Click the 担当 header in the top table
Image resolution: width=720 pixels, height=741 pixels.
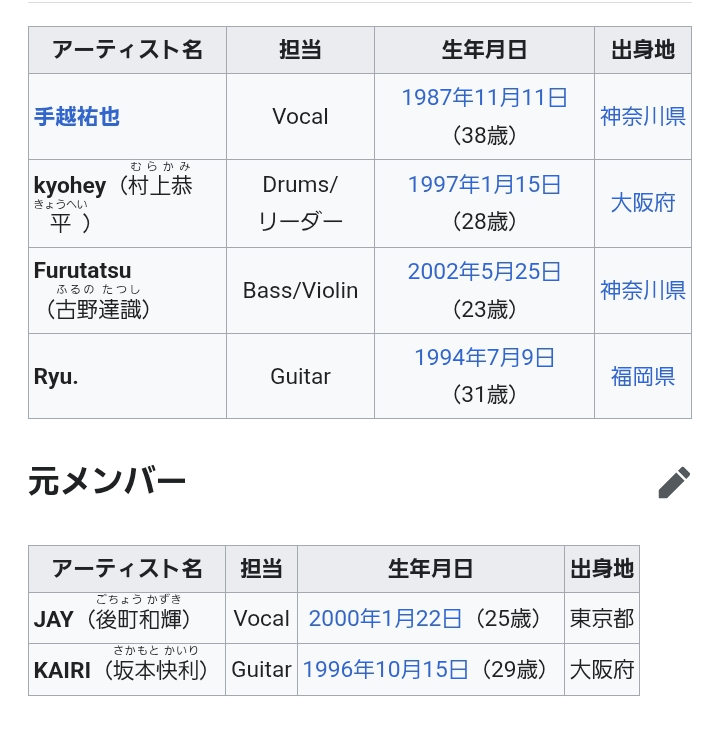point(300,50)
